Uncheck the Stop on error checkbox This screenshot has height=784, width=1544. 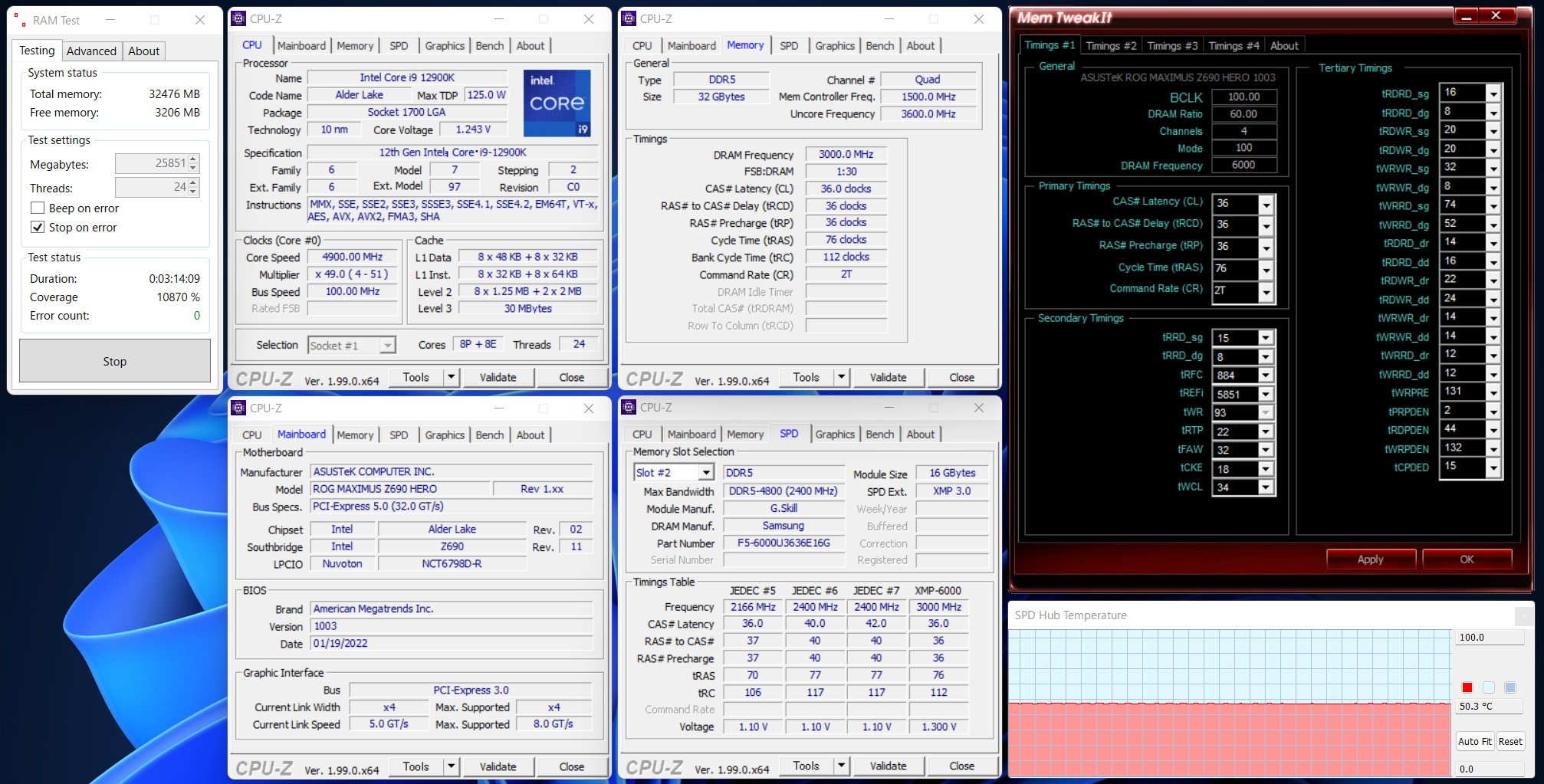[x=38, y=228]
